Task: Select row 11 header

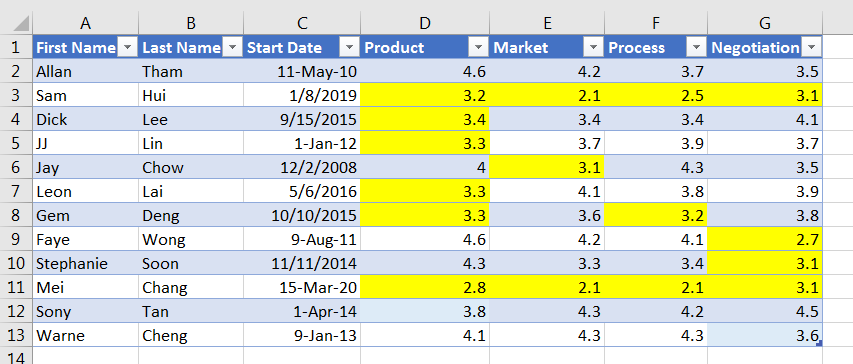Action: point(16,287)
